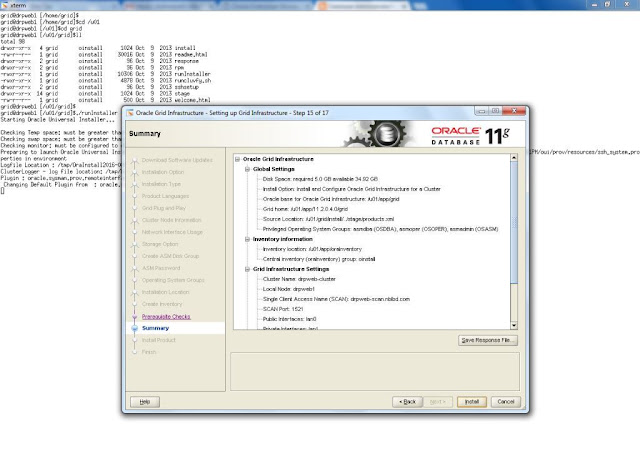
Task: Select the Install Option summary row
Action: pyautogui.click(x=351, y=189)
